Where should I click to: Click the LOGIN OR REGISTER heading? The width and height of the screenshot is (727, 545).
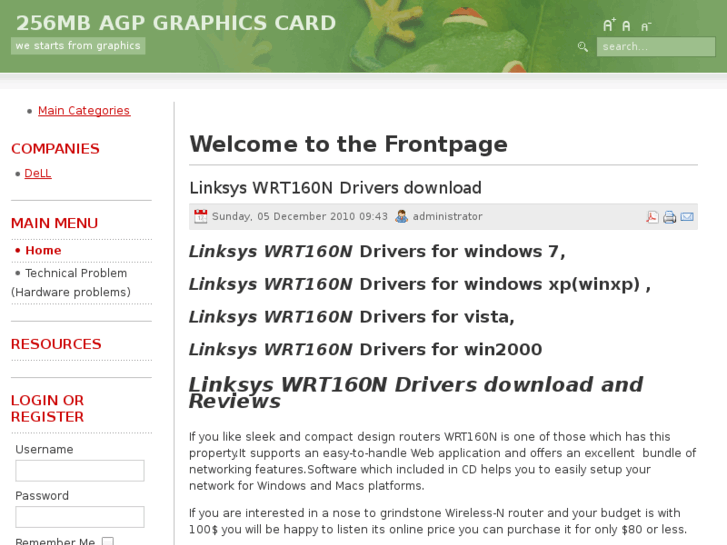point(47,408)
